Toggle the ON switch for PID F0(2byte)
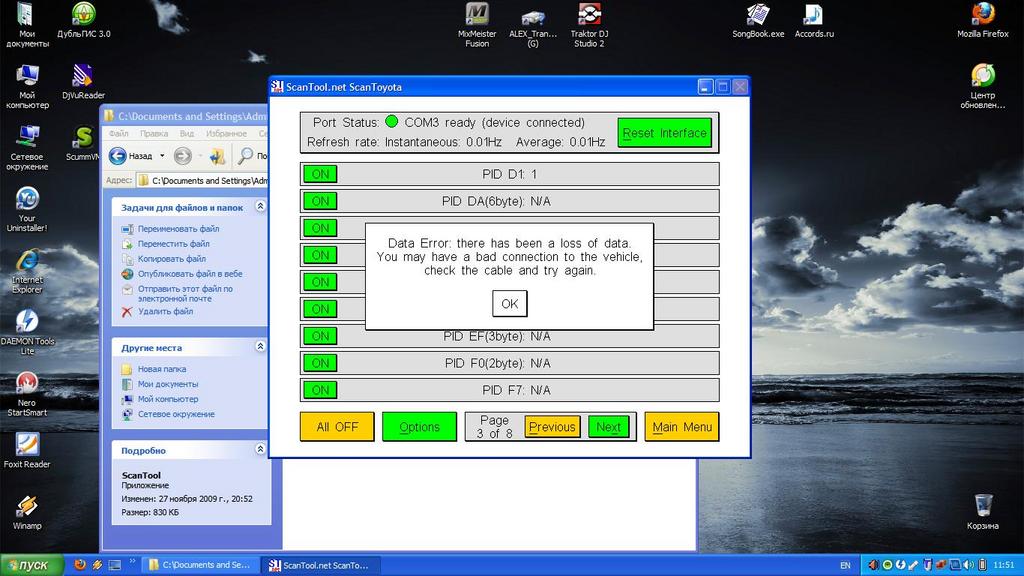 320,363
